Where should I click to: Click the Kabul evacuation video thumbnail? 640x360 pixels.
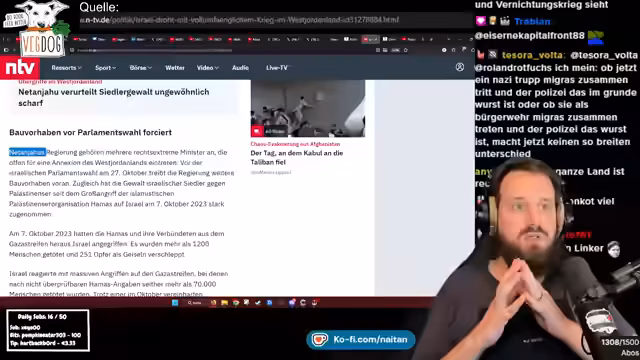(308, 108)
